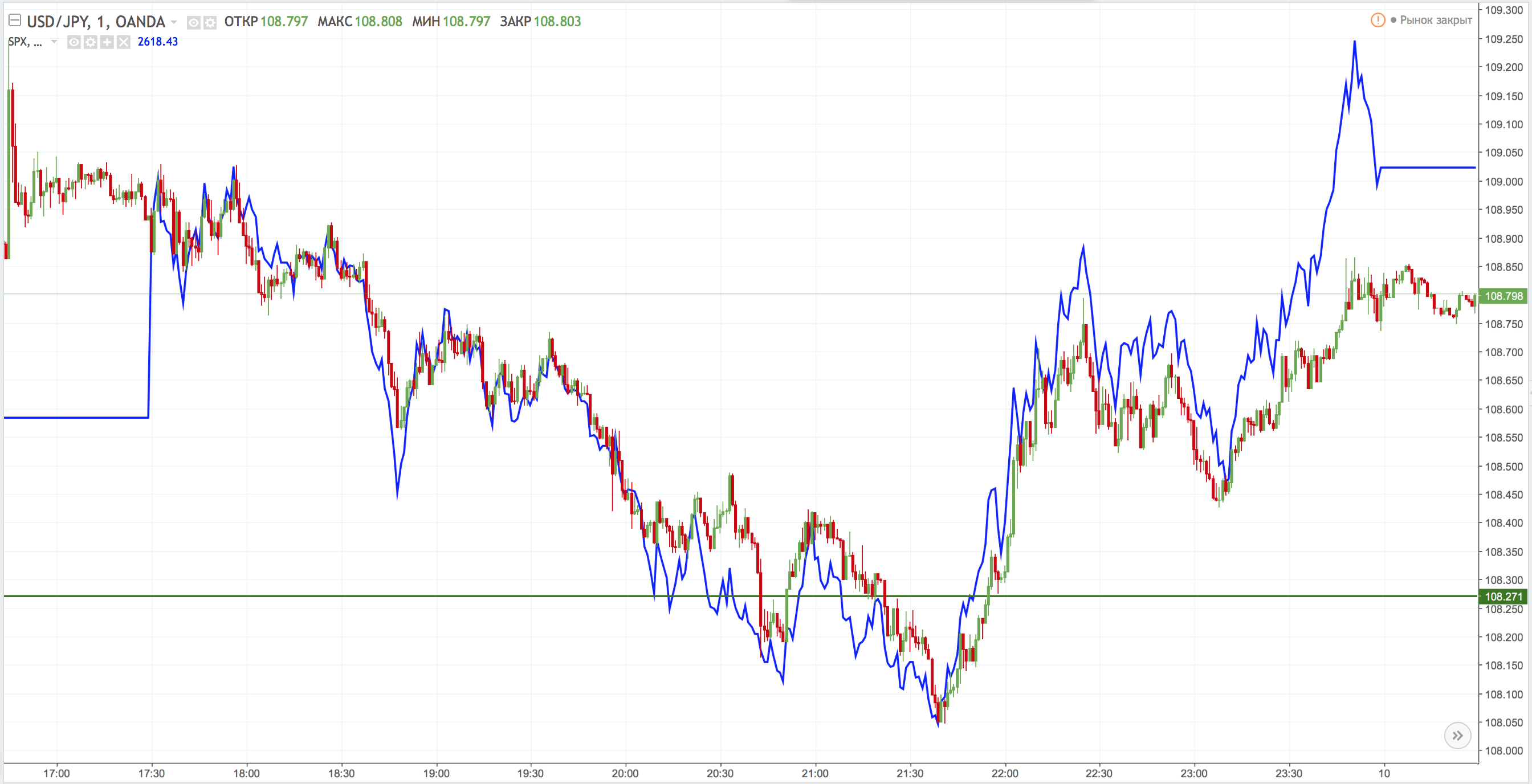Click the МАКС value 108.808
Screen dimensions: 1532x784
click(378, 22)
